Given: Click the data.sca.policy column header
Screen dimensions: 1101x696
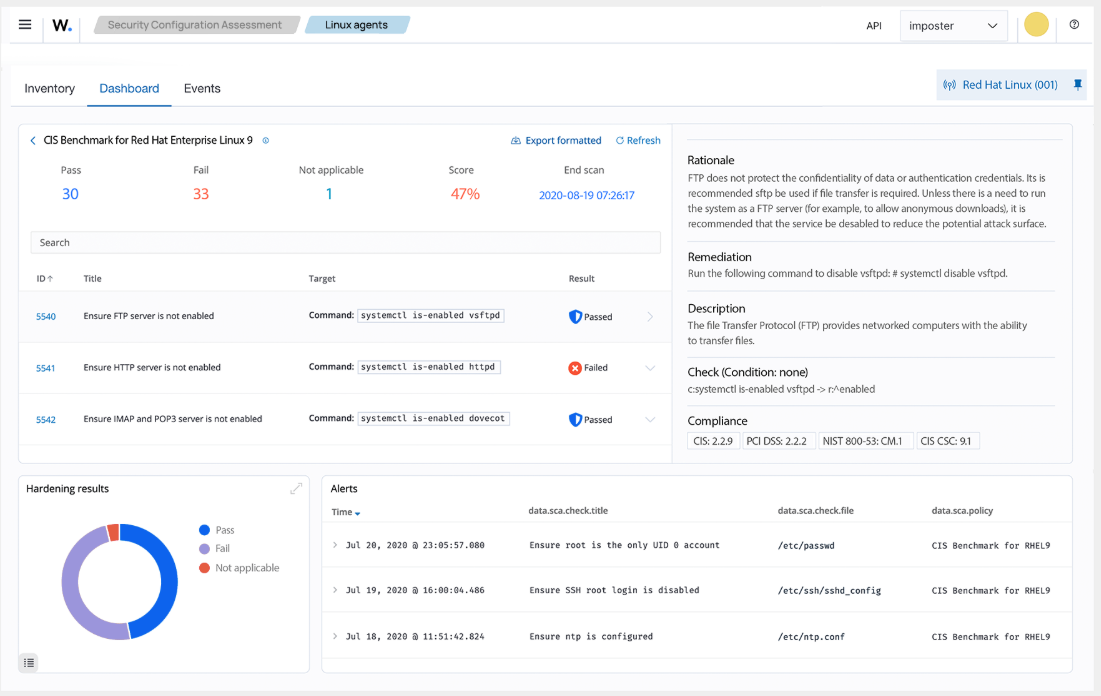Looking at the screenshot, I should (962, 511).
